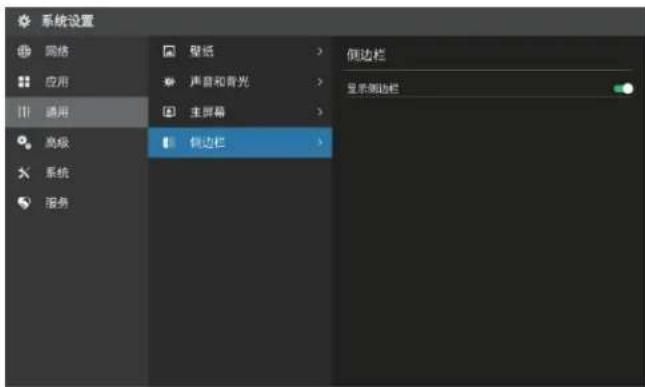Open the 声音和背光 settings entry
Screen dimensions: 645x387
tap(240, 82)
